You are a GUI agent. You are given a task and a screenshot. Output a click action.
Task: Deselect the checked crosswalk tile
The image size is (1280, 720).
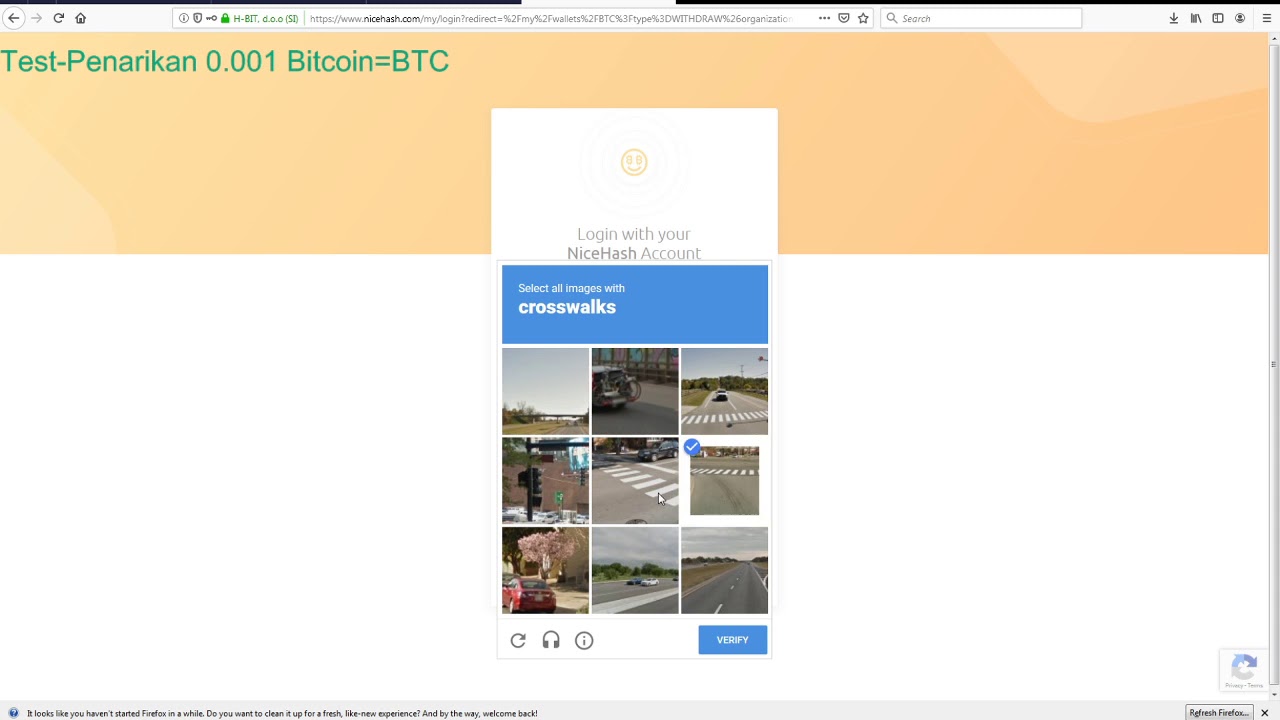tap(724, 480)
